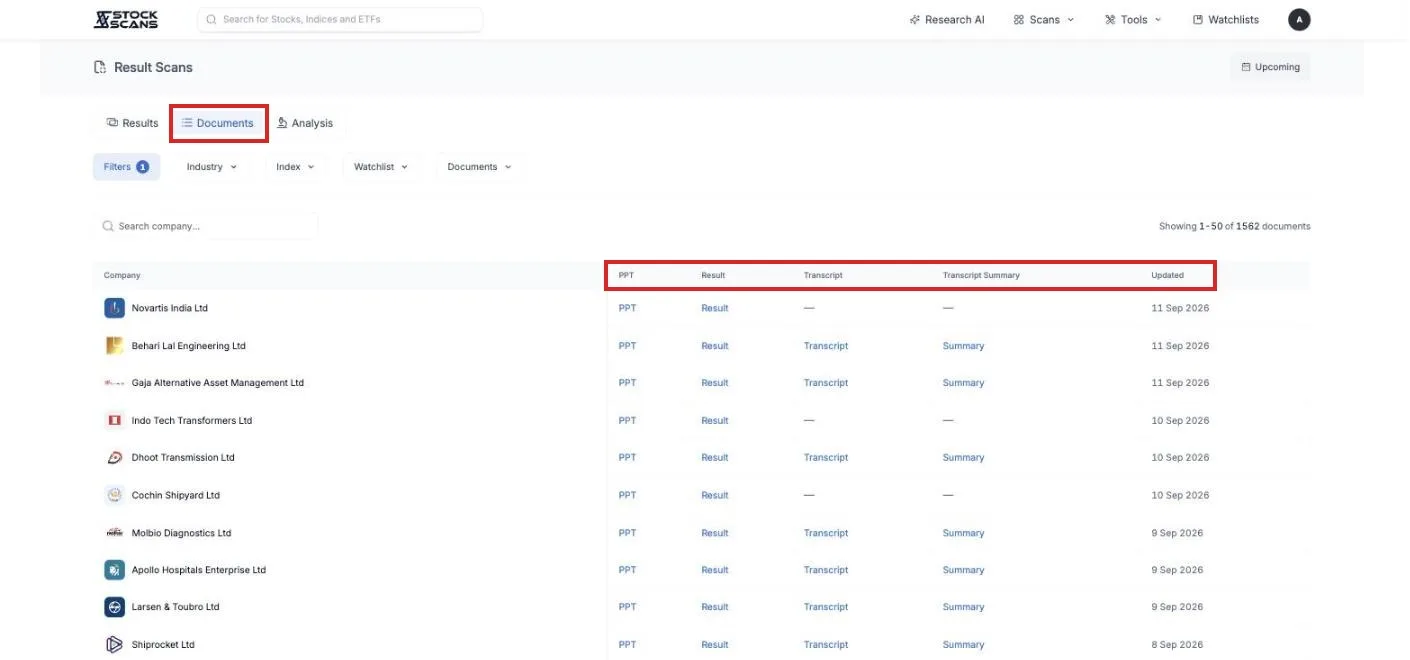Image resolution: width=1410 pixels, height=660 pixels.
Task: Open the Summary link for Apollo Hospitals
Action: point(963,570)
